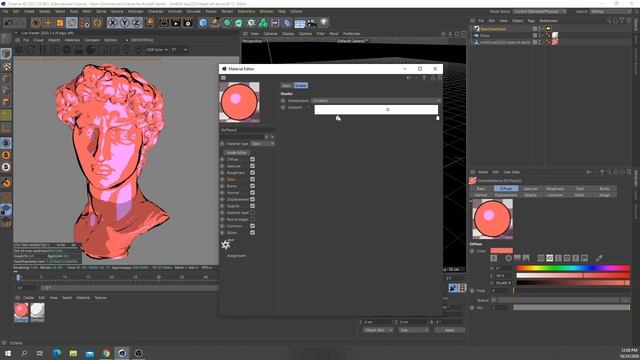The image size is (640, 360).
Task: Enable the Round edges checkbox
Action: 252,219
